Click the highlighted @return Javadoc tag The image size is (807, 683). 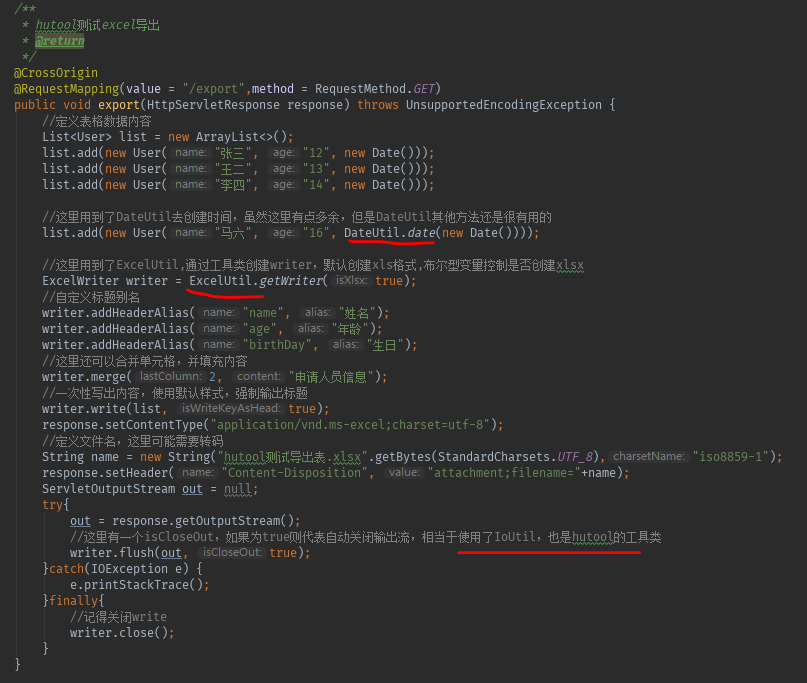[x=60, y=40]
